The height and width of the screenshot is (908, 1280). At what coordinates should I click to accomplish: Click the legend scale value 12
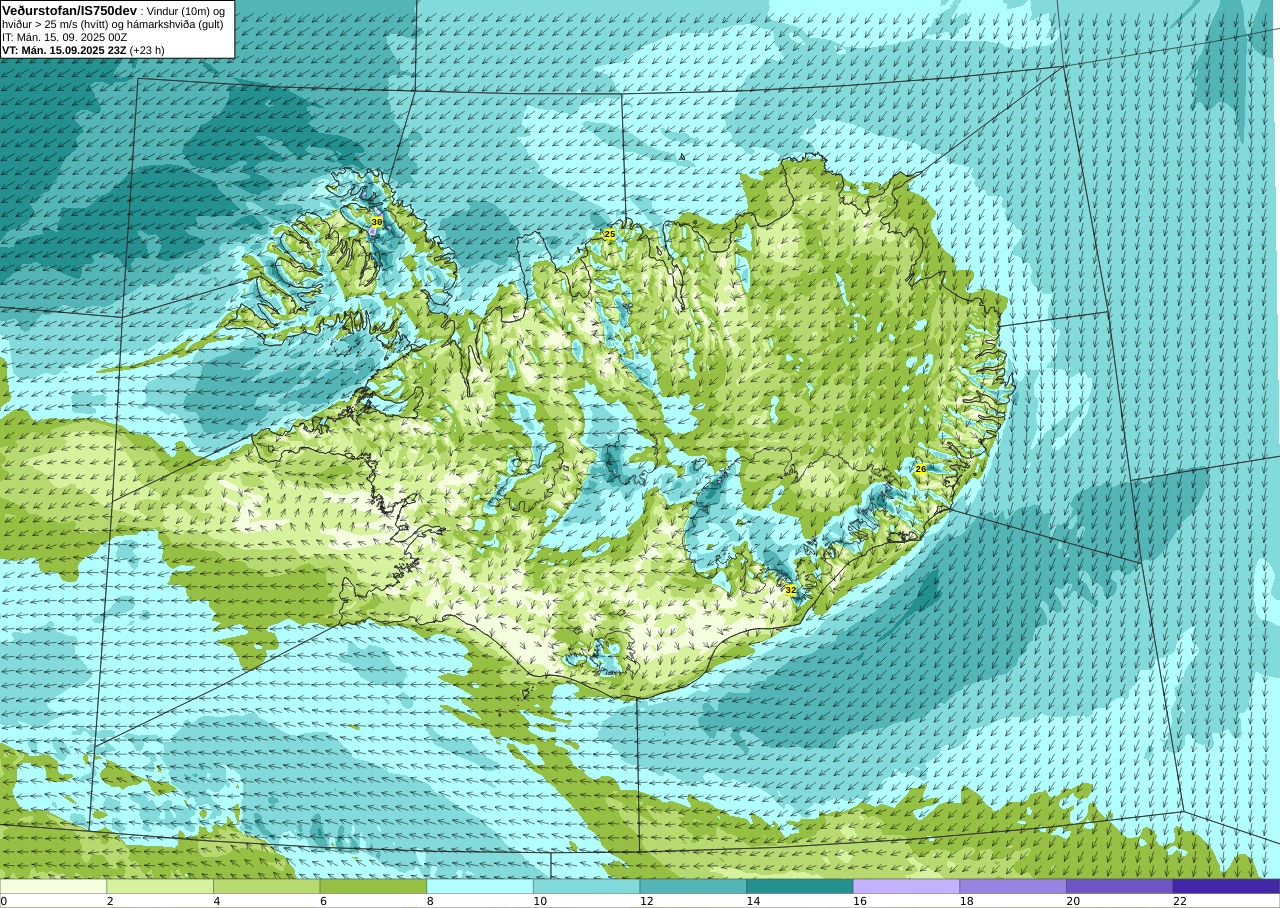647,901
